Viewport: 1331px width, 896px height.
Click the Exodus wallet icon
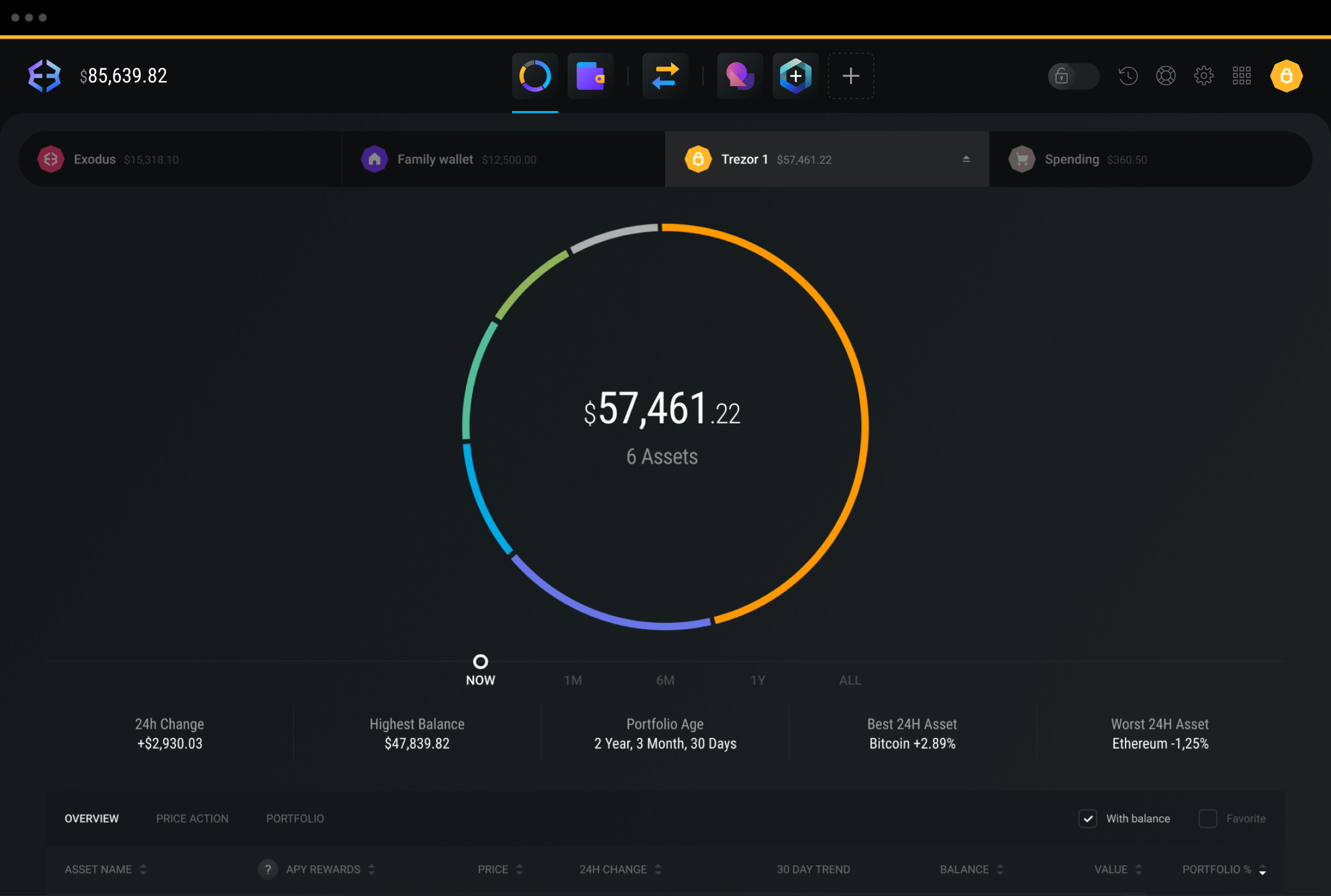click(51, 159)
